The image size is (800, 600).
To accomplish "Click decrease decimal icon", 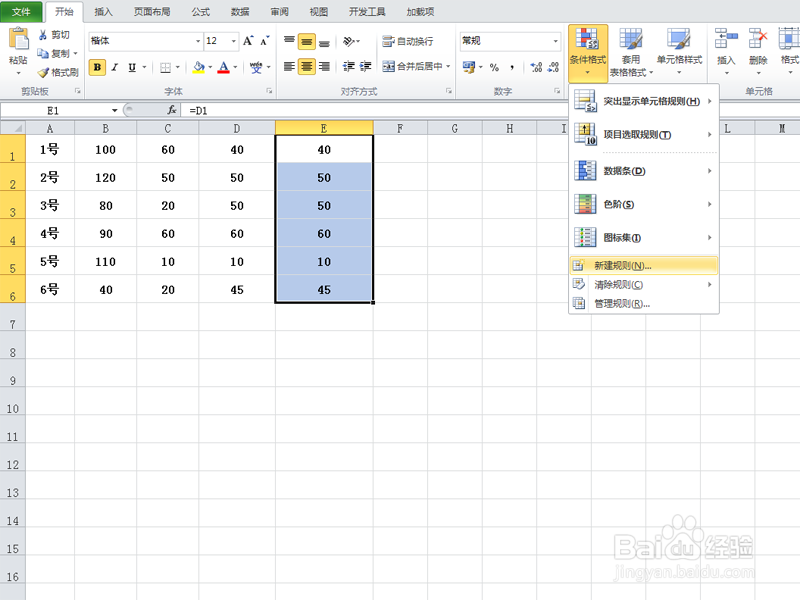I will tap(553, 67).
